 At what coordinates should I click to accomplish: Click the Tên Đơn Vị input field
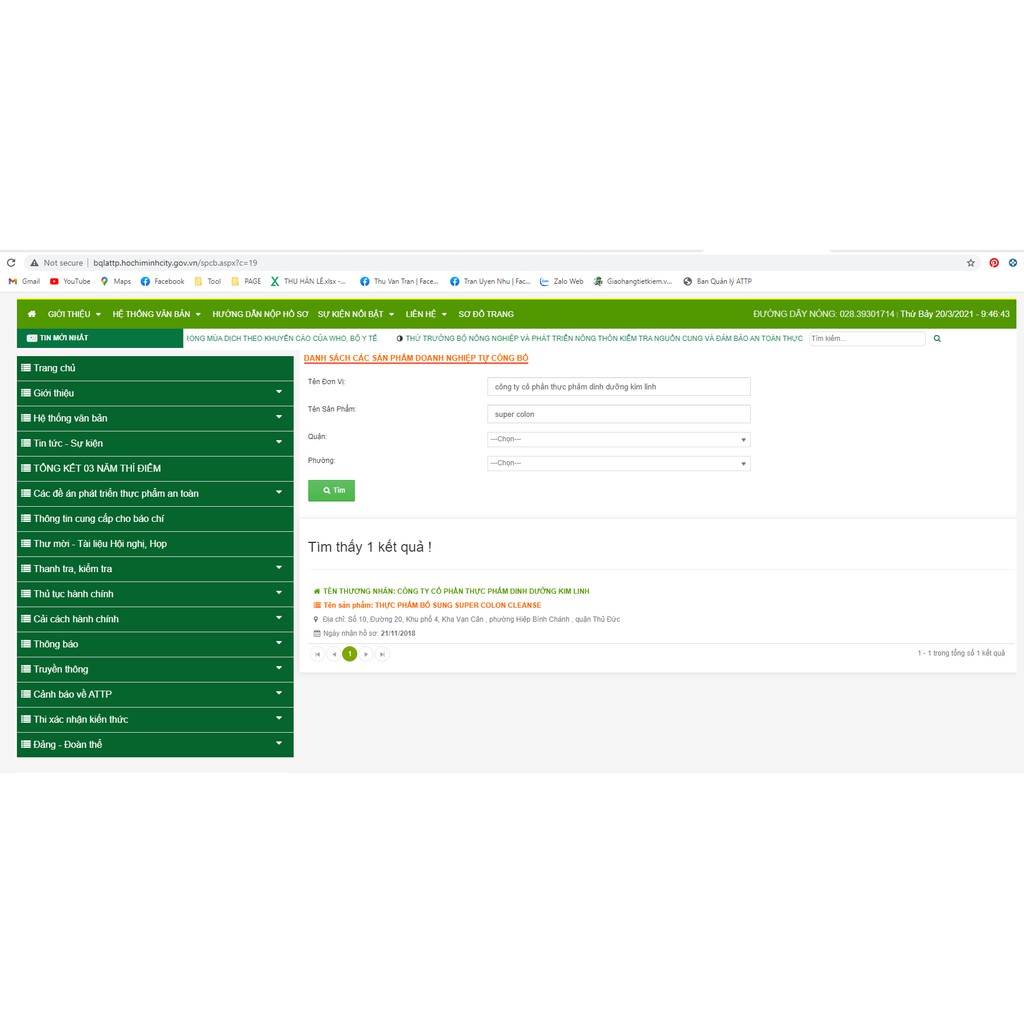pos(618,386)
